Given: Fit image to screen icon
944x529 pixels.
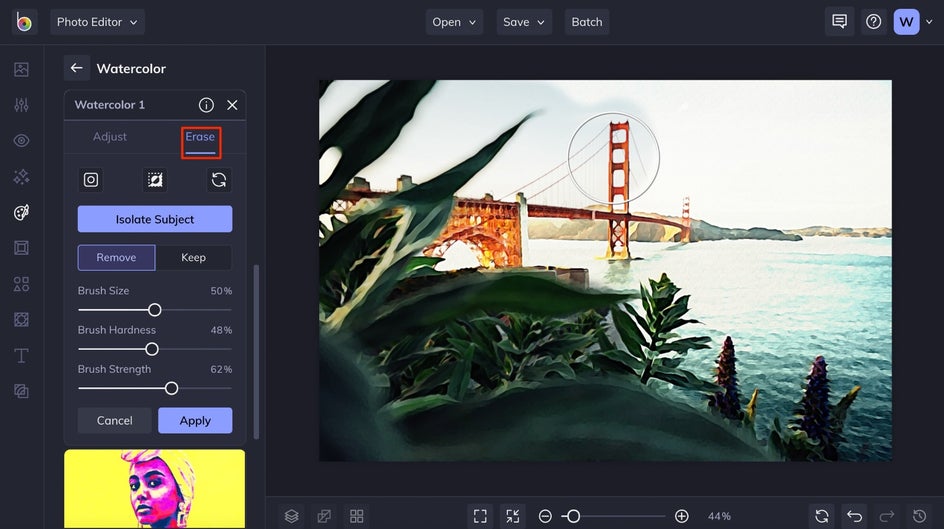Looking at the screenshot, I should pyautogui.click(x=480, y=516).
